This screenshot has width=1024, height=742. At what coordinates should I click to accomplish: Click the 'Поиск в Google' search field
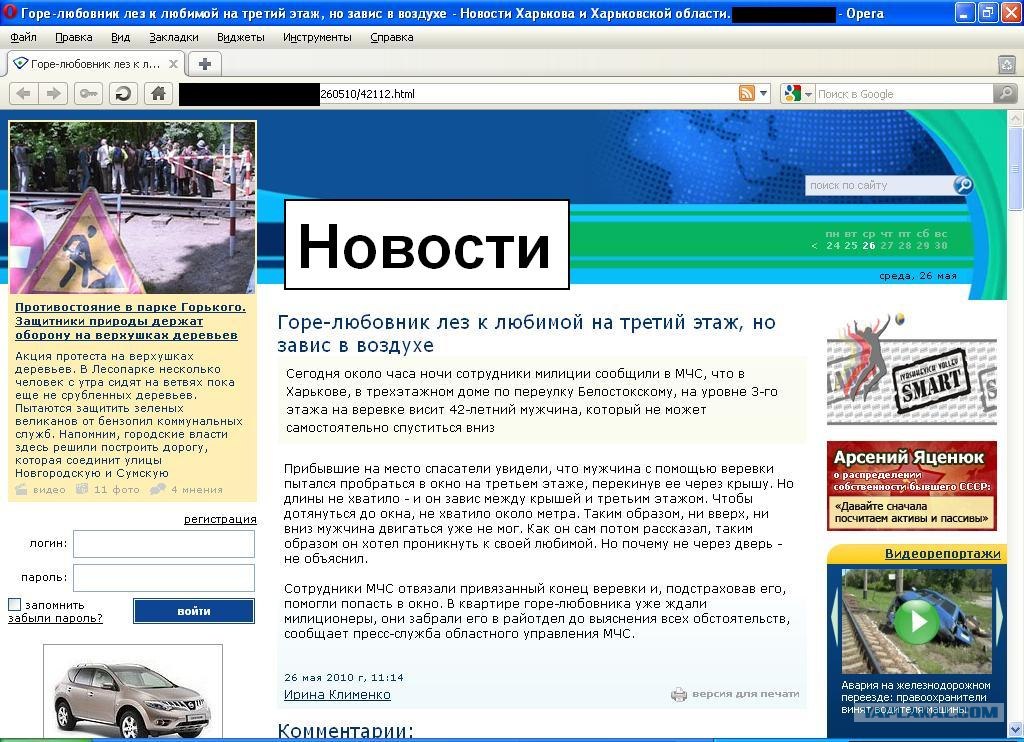click(x=904, y=94)
